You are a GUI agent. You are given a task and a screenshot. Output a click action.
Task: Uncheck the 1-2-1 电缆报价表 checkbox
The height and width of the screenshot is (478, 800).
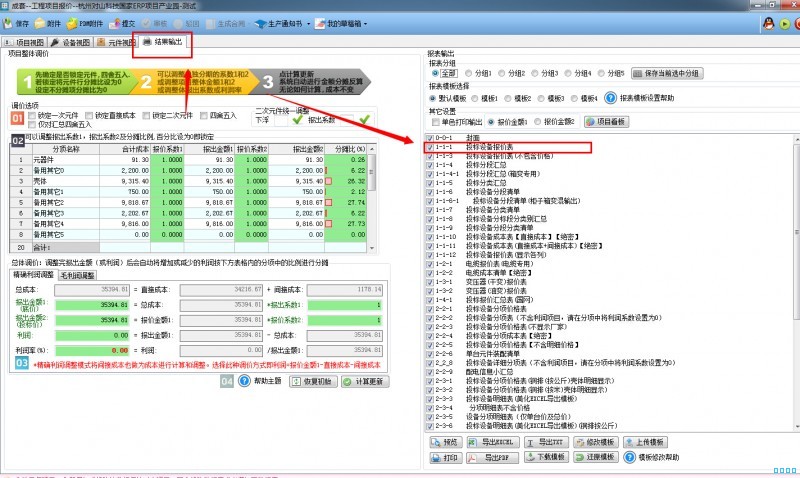[x=430, y=264]
